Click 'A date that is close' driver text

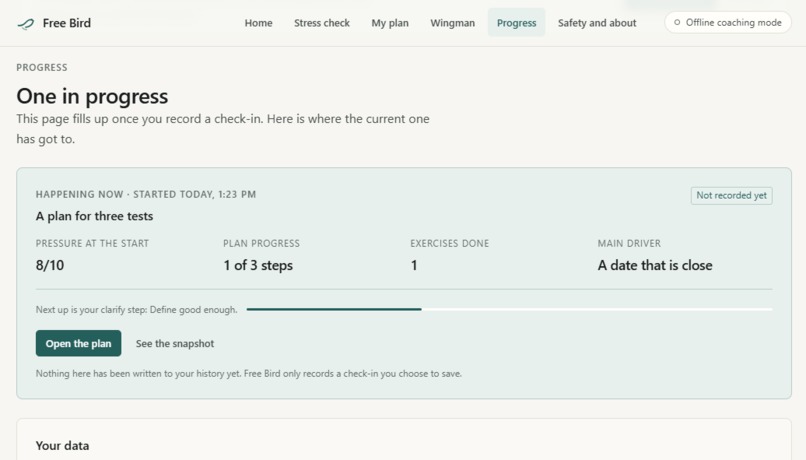[655, 265]
